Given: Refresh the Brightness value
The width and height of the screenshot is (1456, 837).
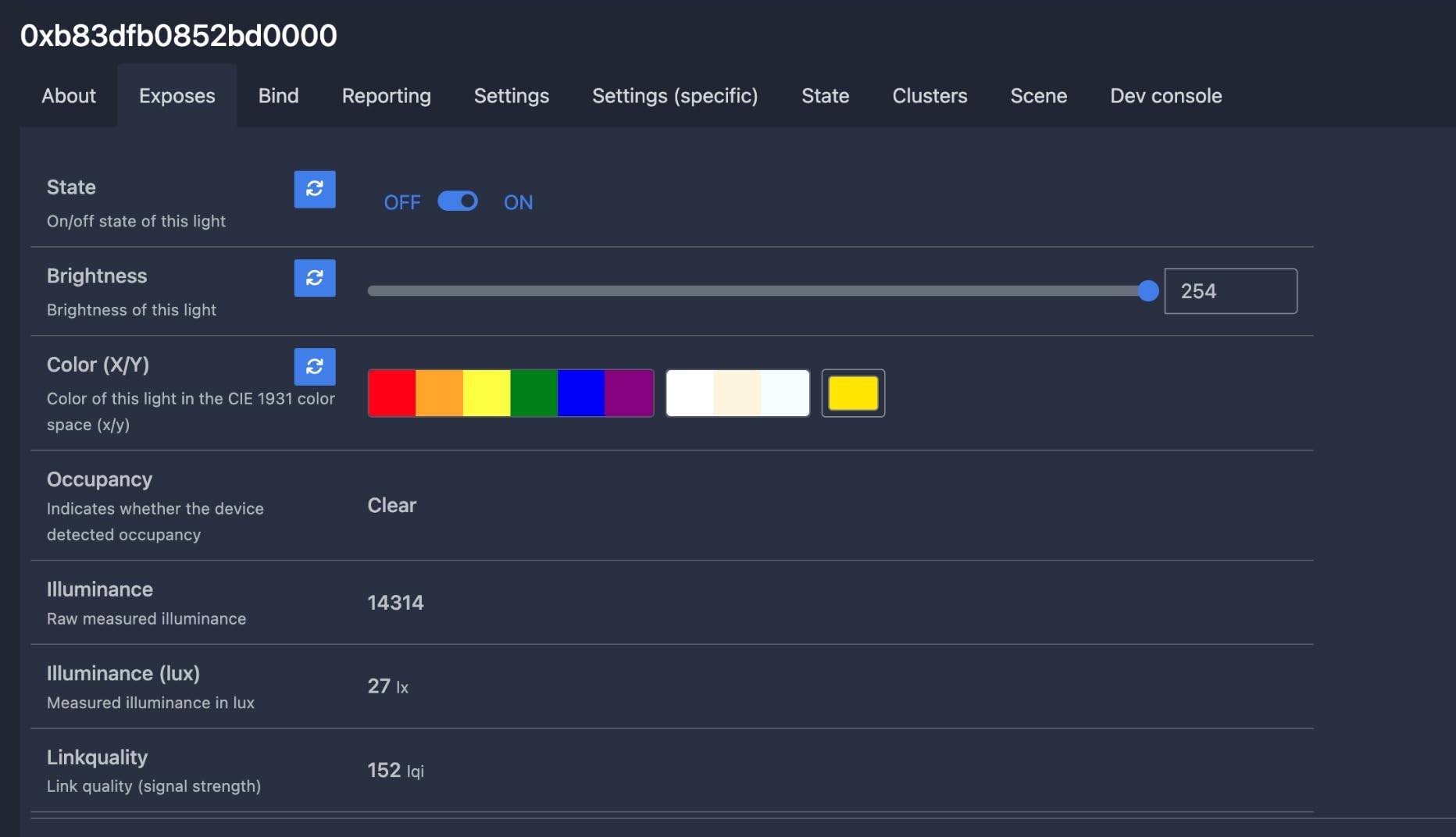Looking at the screenshot, I should (x=315, y=278).
